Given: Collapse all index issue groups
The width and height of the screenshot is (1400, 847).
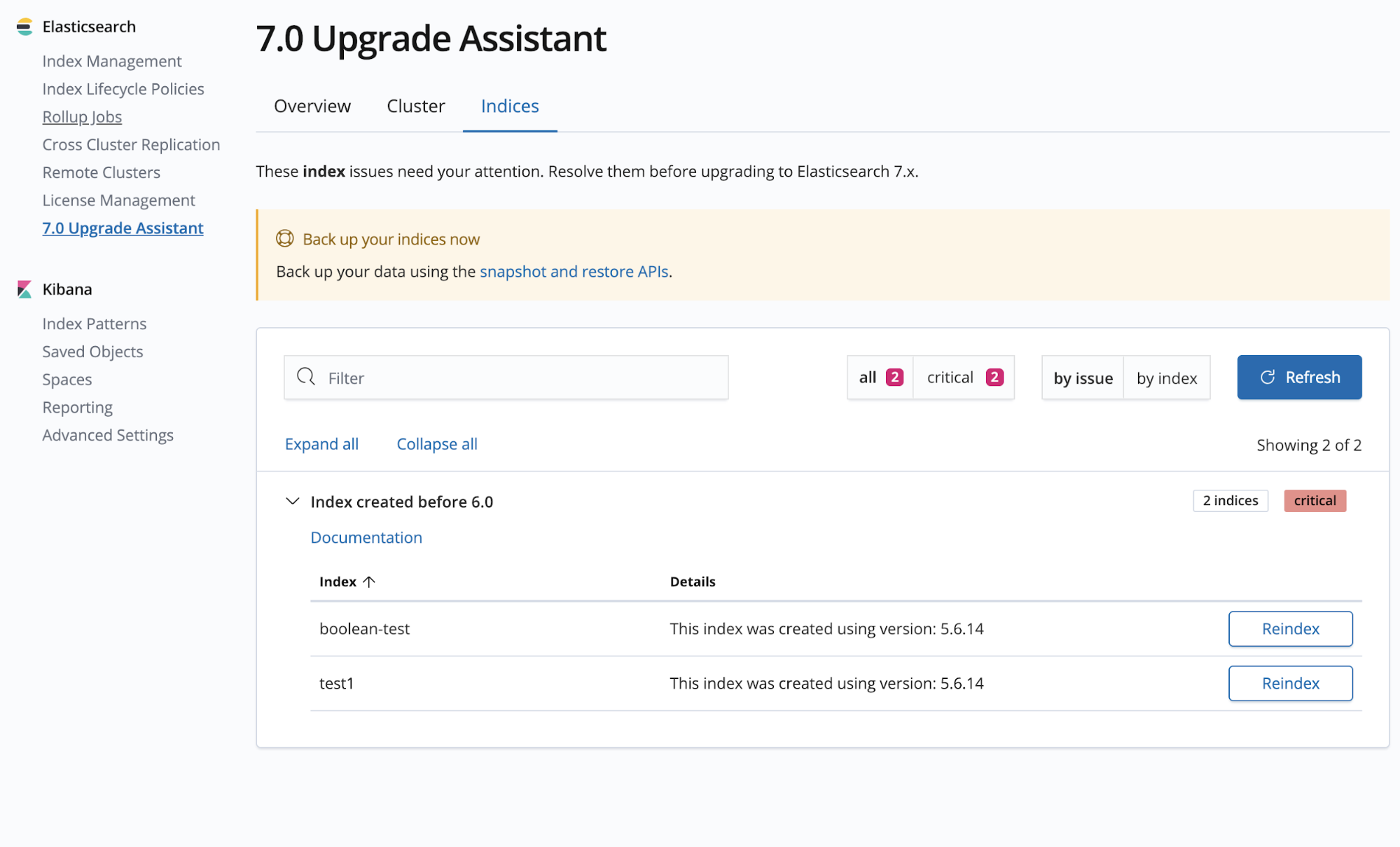Looking at the screenshot, I should [x=435, y=443].
